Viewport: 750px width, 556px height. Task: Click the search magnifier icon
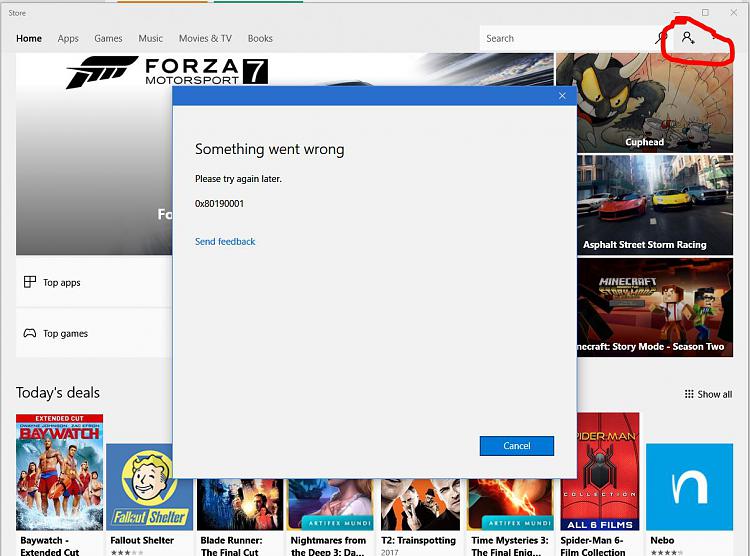coord(661,38)
